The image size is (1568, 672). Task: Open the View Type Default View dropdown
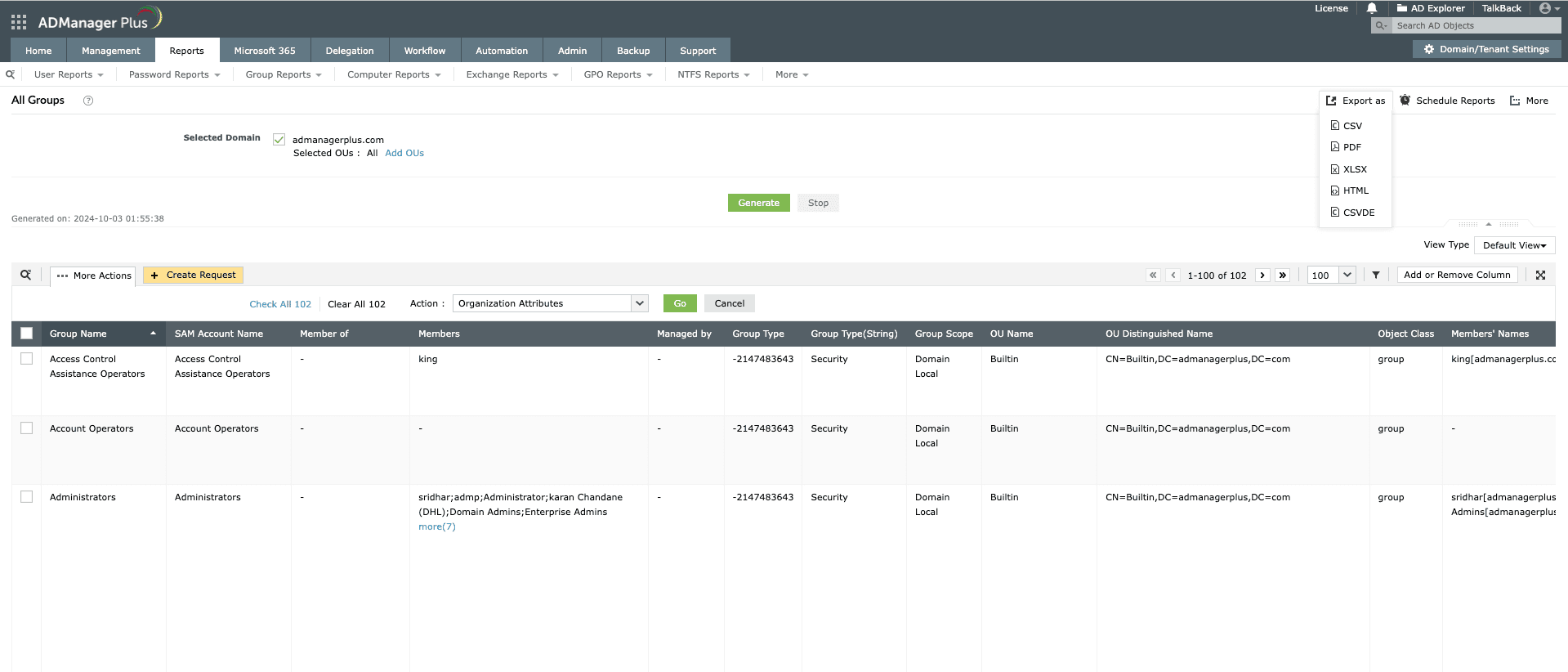click(x=1514, y=245)
